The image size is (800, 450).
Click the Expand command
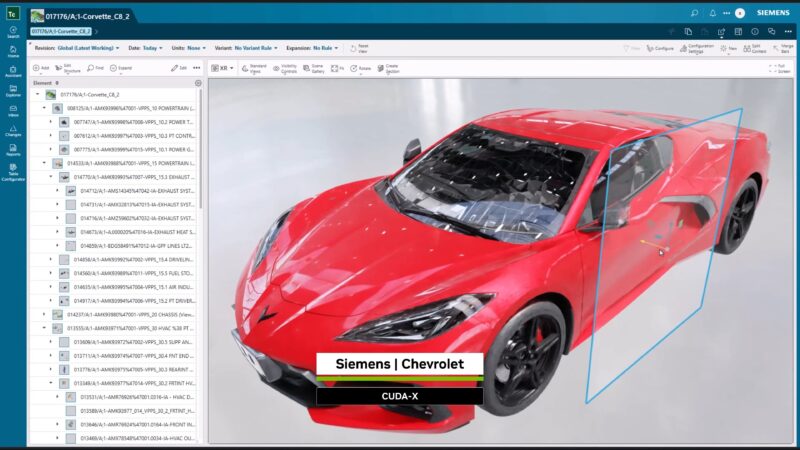tap(121, 68)
